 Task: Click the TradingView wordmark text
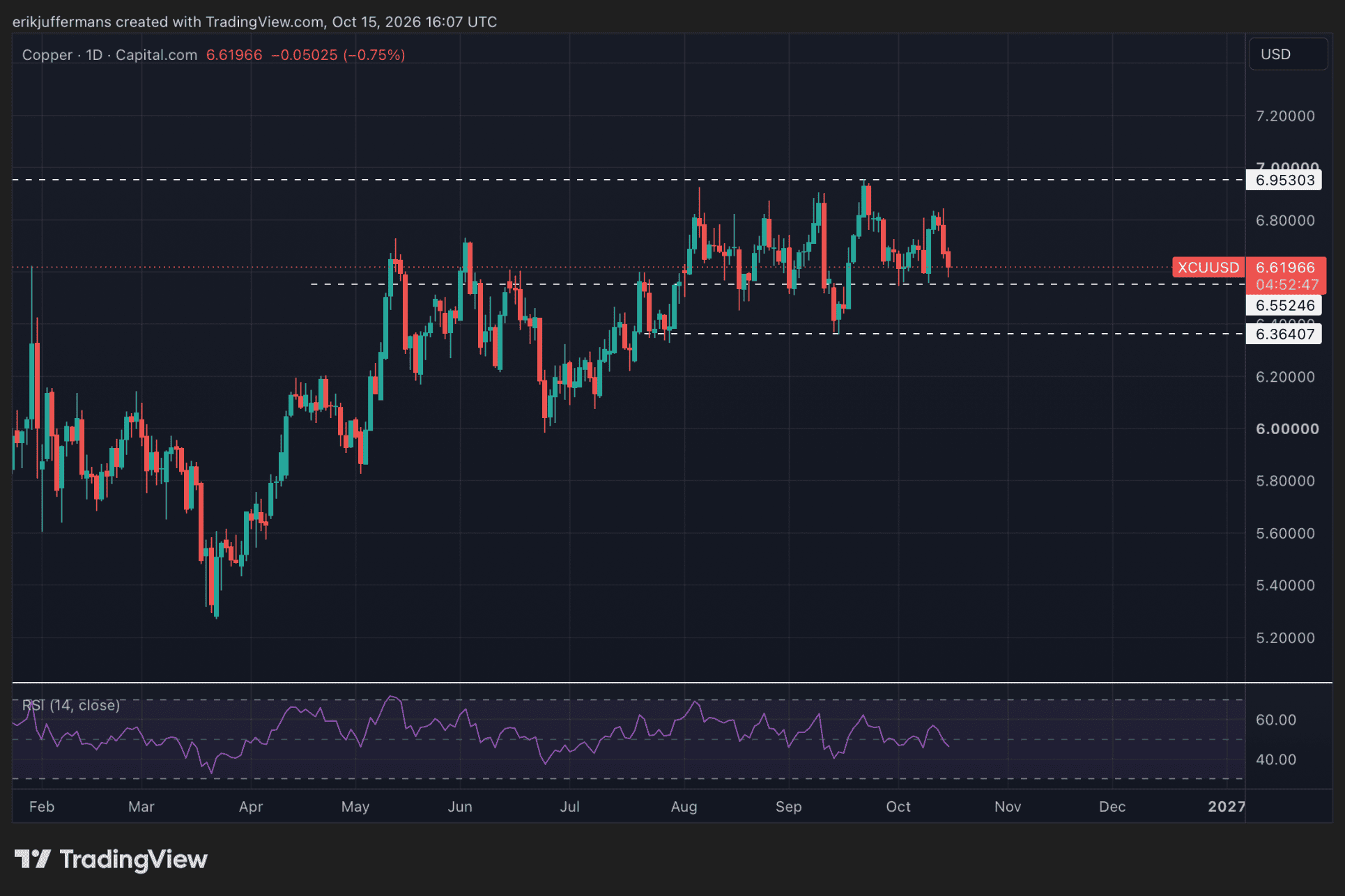(134, 860)
